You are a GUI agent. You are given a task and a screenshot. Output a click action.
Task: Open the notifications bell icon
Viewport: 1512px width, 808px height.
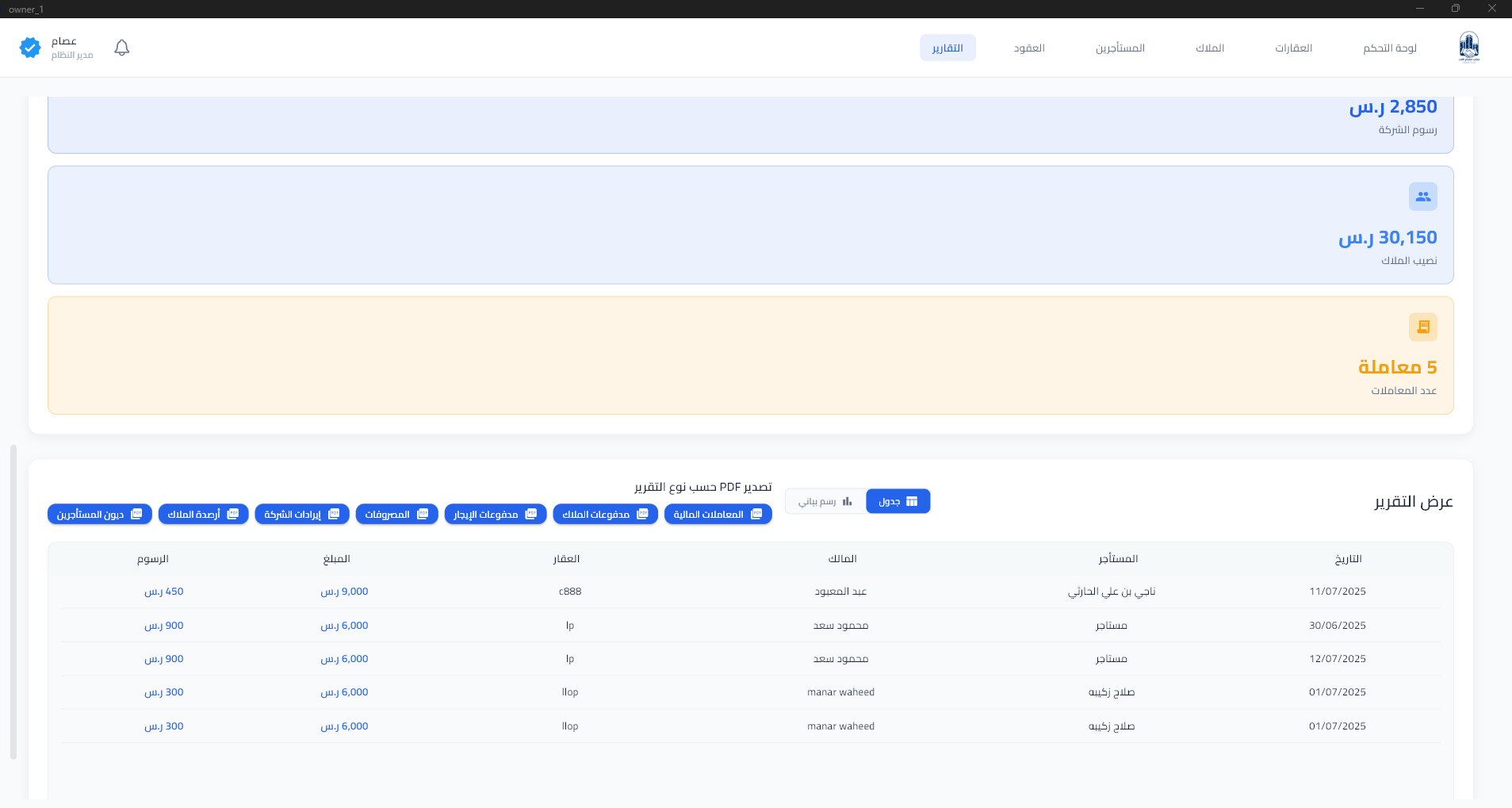pyautogui.click(x=121, y=48)
